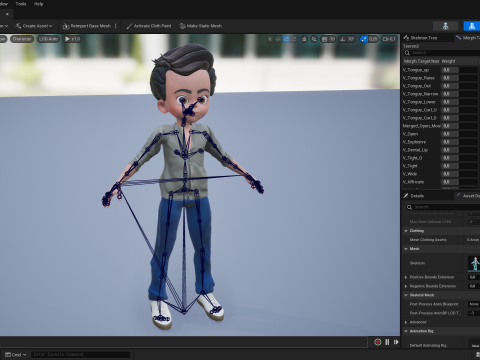
Task: Select the V_Tongue_Curl_U morph target
Action: pyautogui.click(x=420, y=110)
